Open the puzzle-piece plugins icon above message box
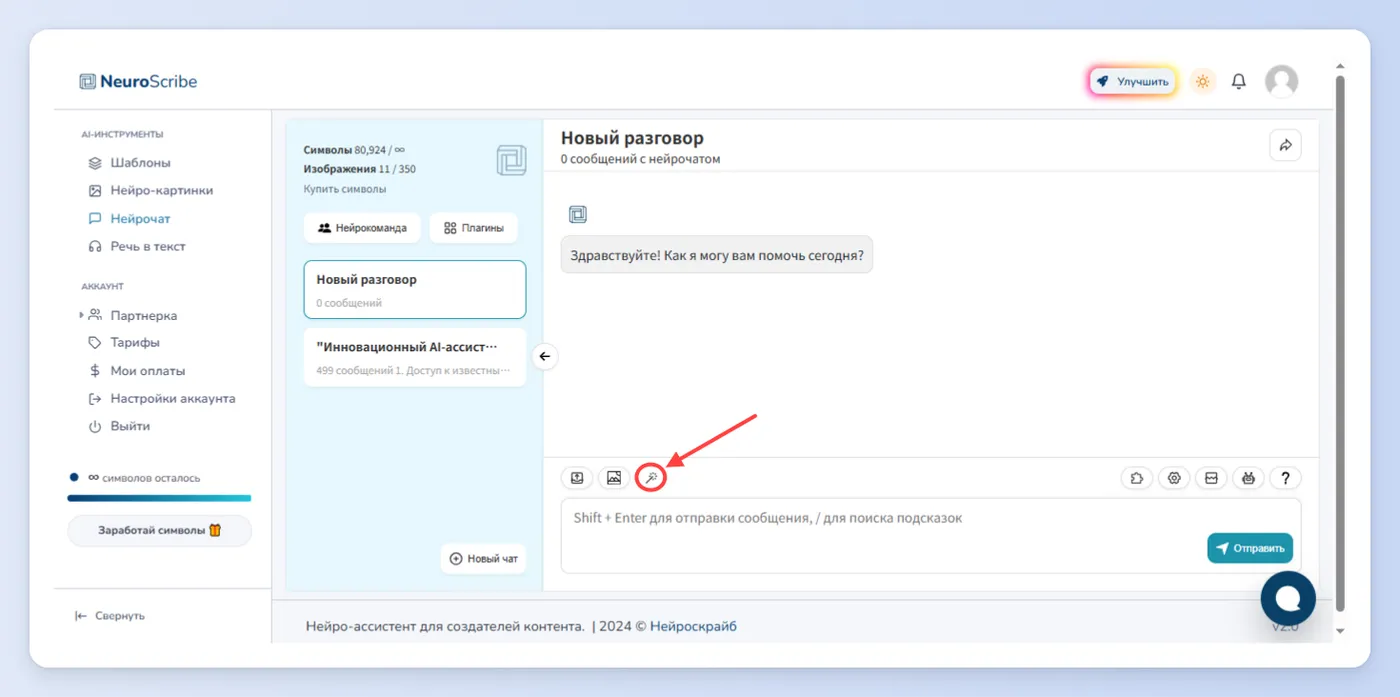The height and width of the screenshot is (697, 1400). pos(1137,478)
